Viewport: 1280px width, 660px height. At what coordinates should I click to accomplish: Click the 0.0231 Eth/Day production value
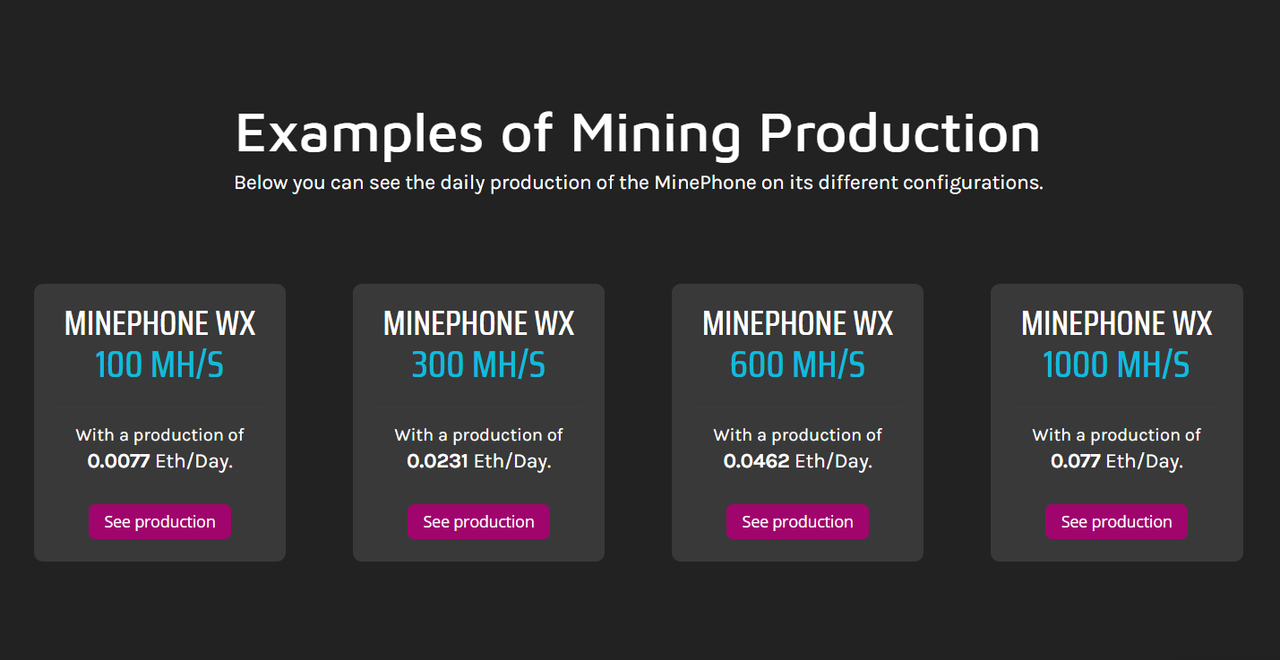[x=478, y=461]
